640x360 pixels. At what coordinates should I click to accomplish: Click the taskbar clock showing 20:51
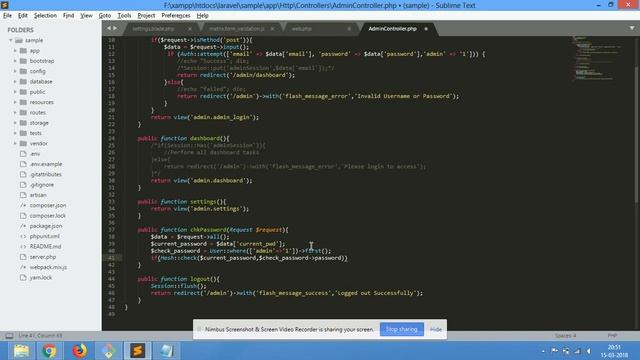click(614, 351)
